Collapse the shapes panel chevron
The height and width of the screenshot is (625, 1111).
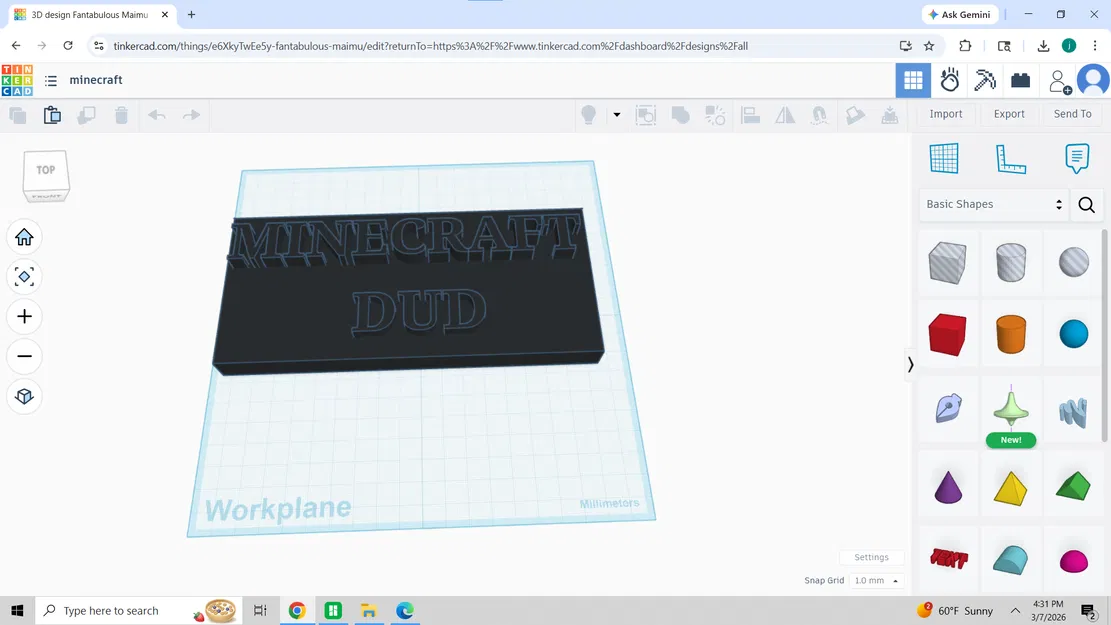[910, 364]
